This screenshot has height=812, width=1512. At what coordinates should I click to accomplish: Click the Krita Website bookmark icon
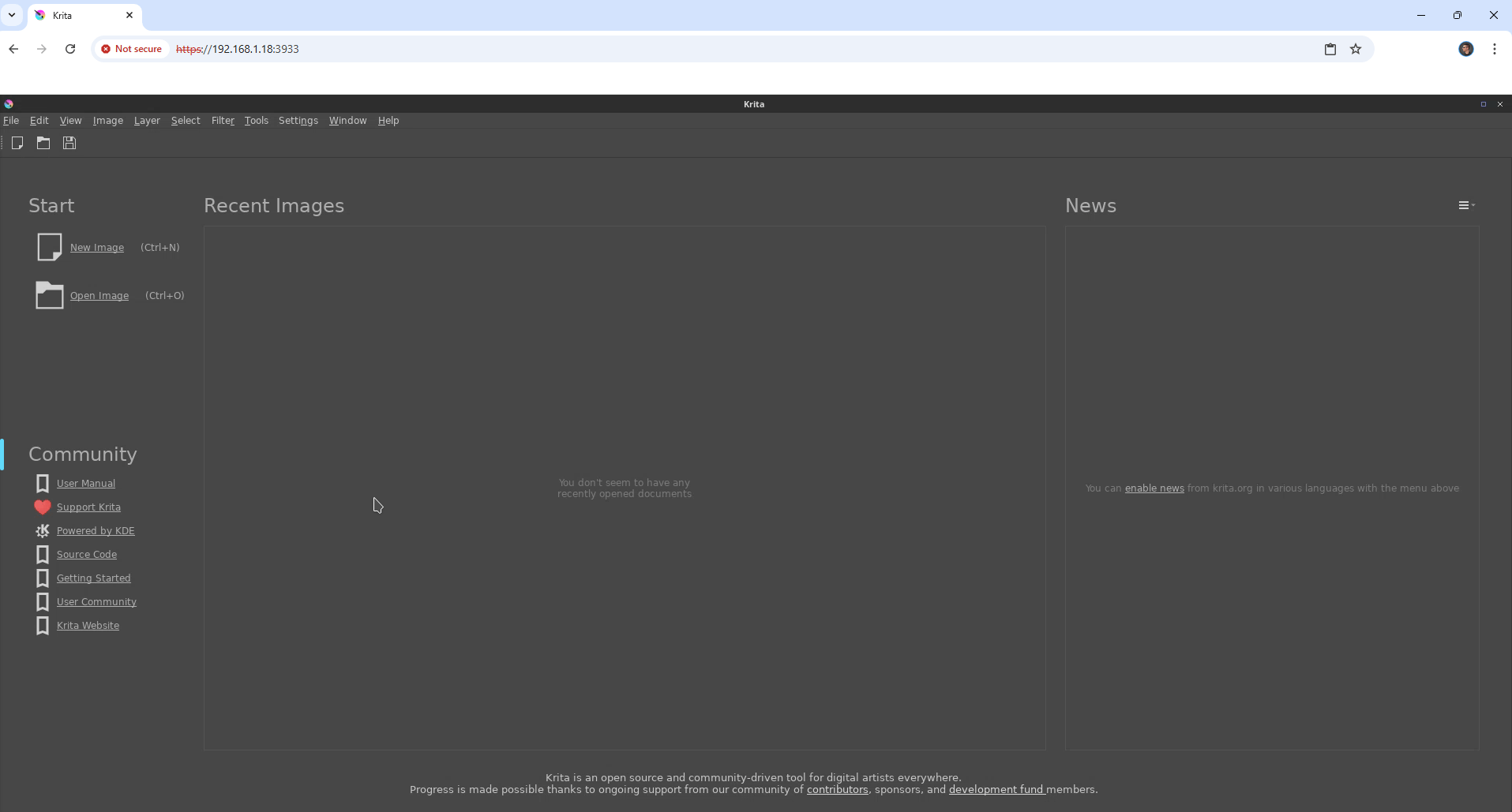pyautogui.click(x=43, y=625)
